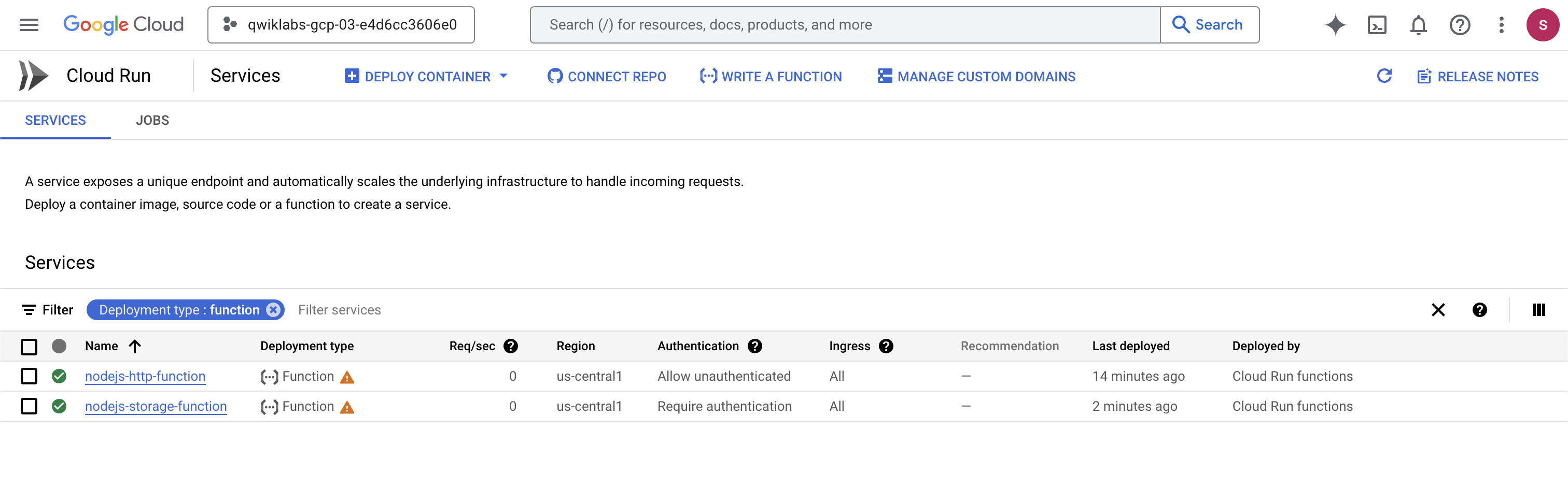This screenshot has height=488, width=1568.
Task: Open column display options
Action: (x=1539, y=310)
